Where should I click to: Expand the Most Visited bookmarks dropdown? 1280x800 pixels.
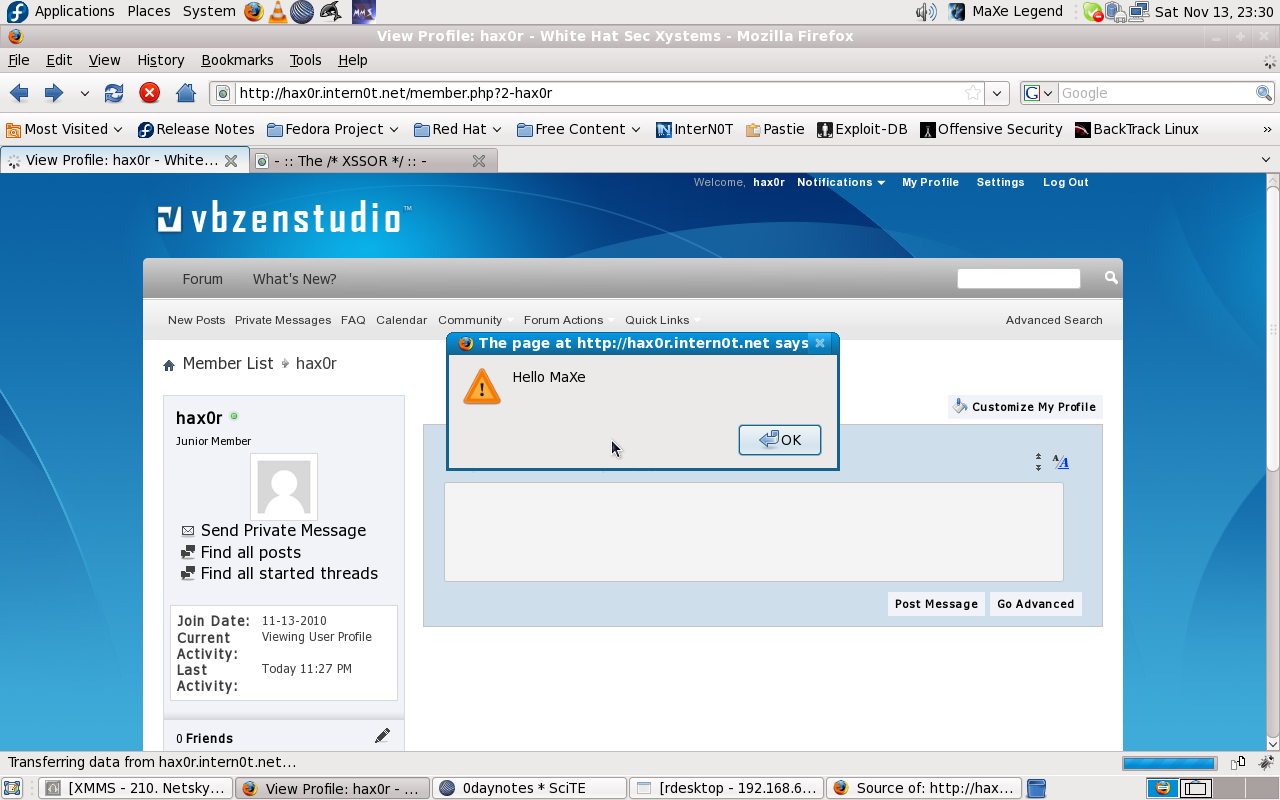point(65,129)
